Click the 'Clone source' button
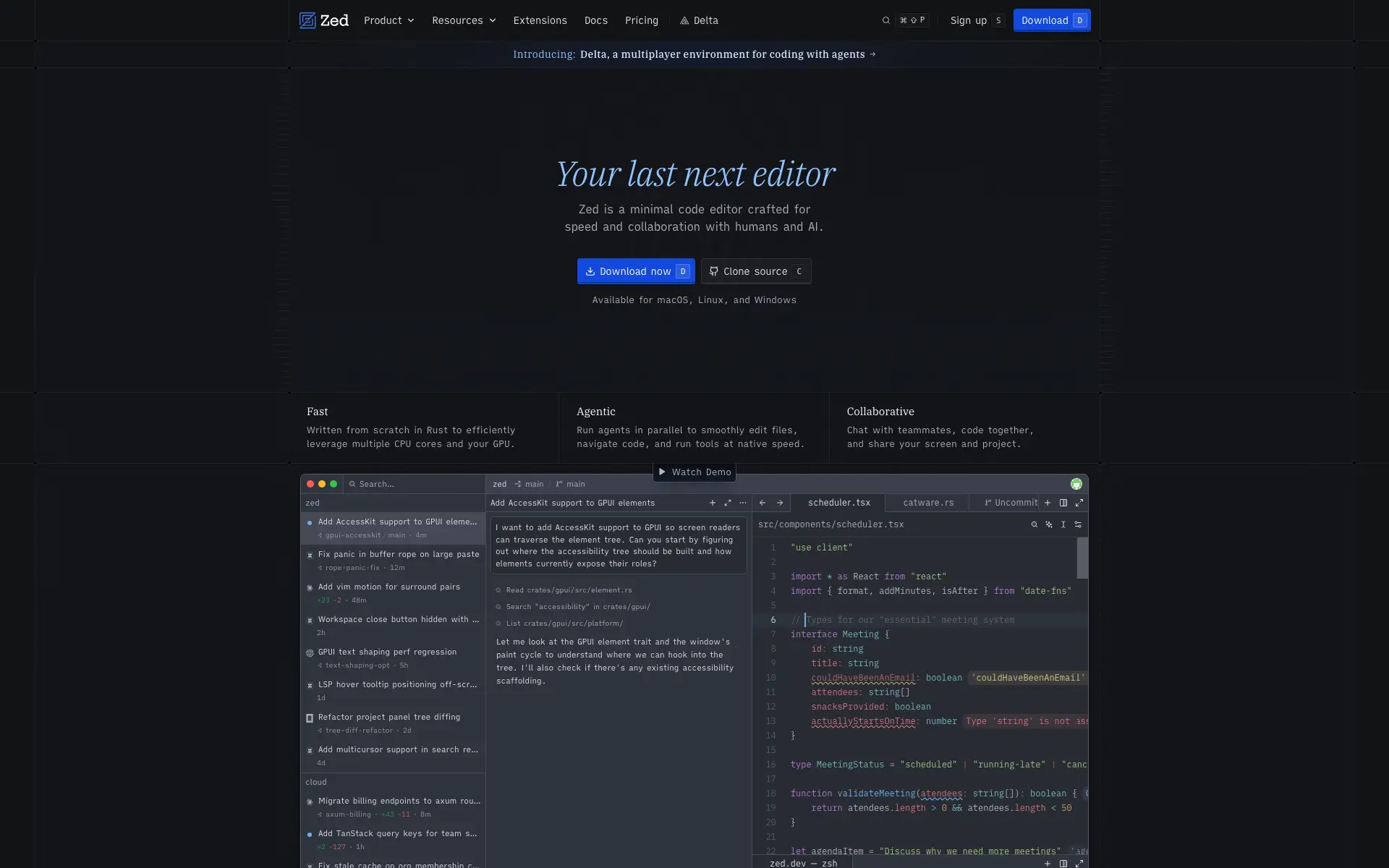The image size is (1389, 868). [755, 271]
